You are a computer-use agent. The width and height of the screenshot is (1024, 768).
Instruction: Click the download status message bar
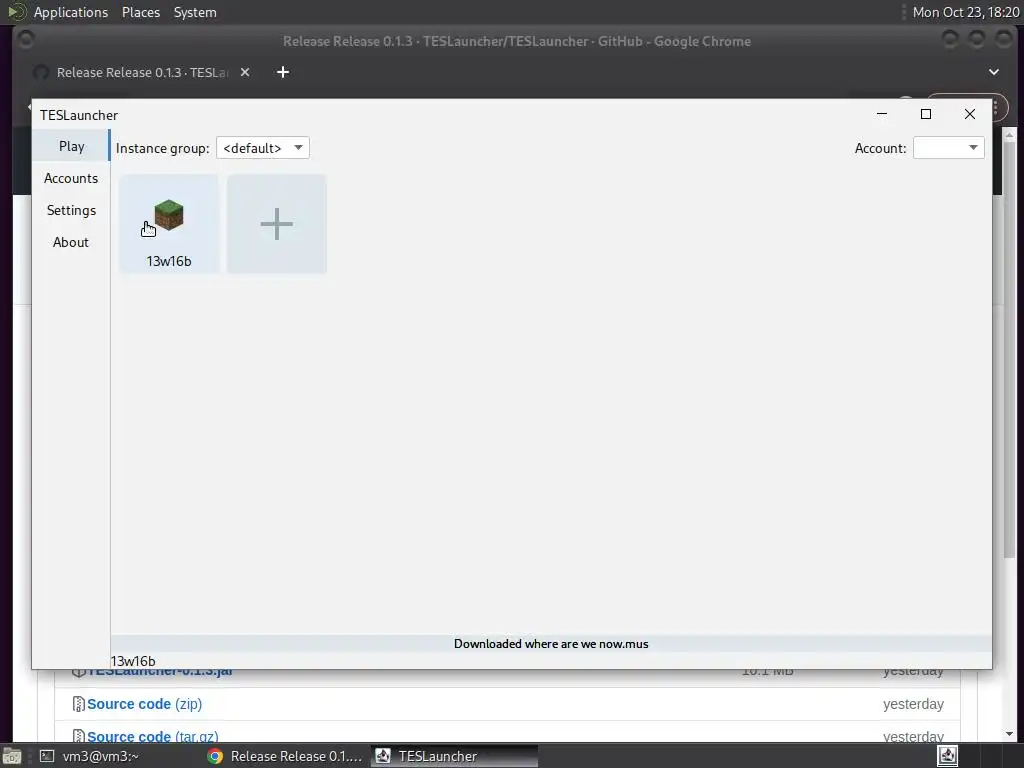point(551,644)
